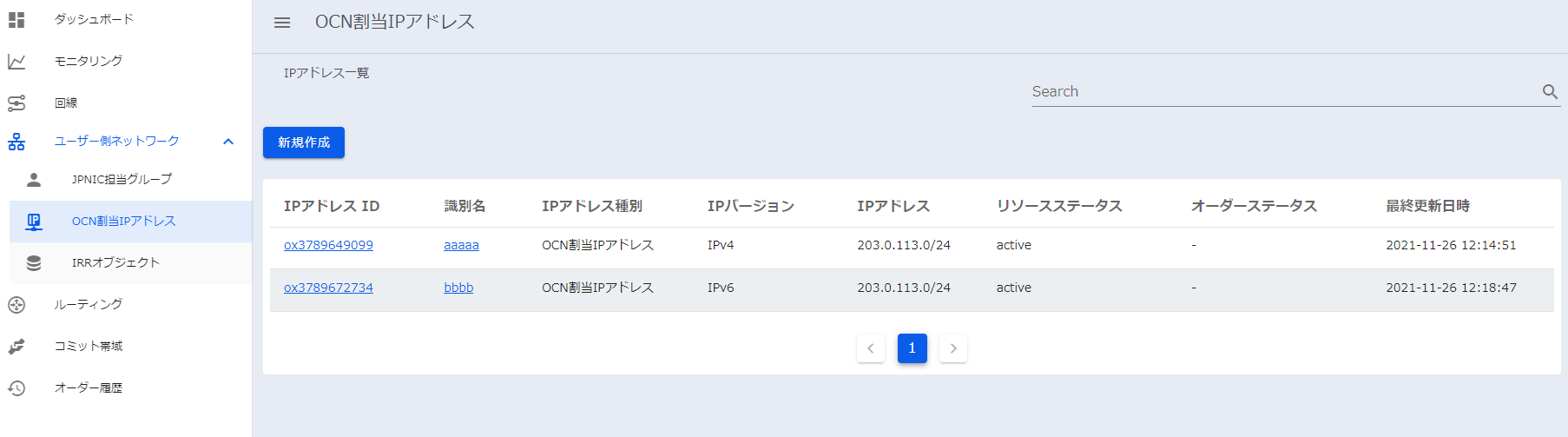
Task: Open the bbbb identifier link
Action: 458,288
